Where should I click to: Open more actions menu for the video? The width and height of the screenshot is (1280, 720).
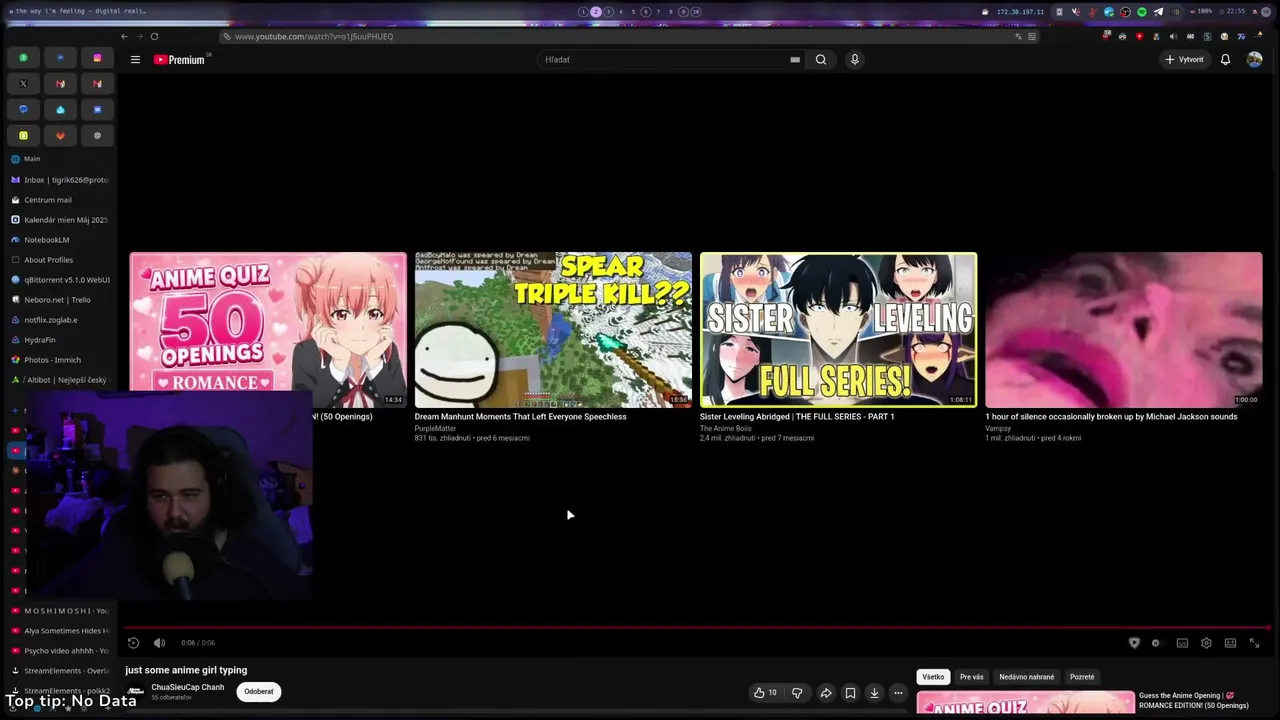click(x=898, y=692)
